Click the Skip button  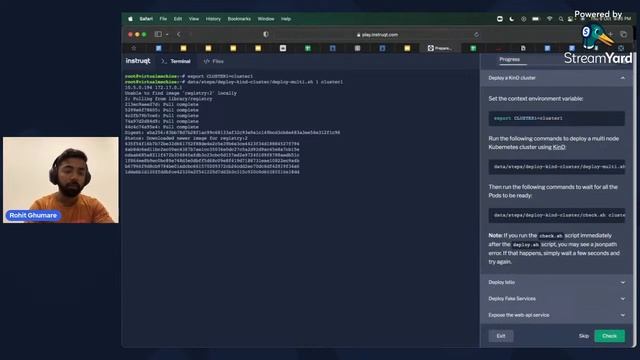click(584, 336)
